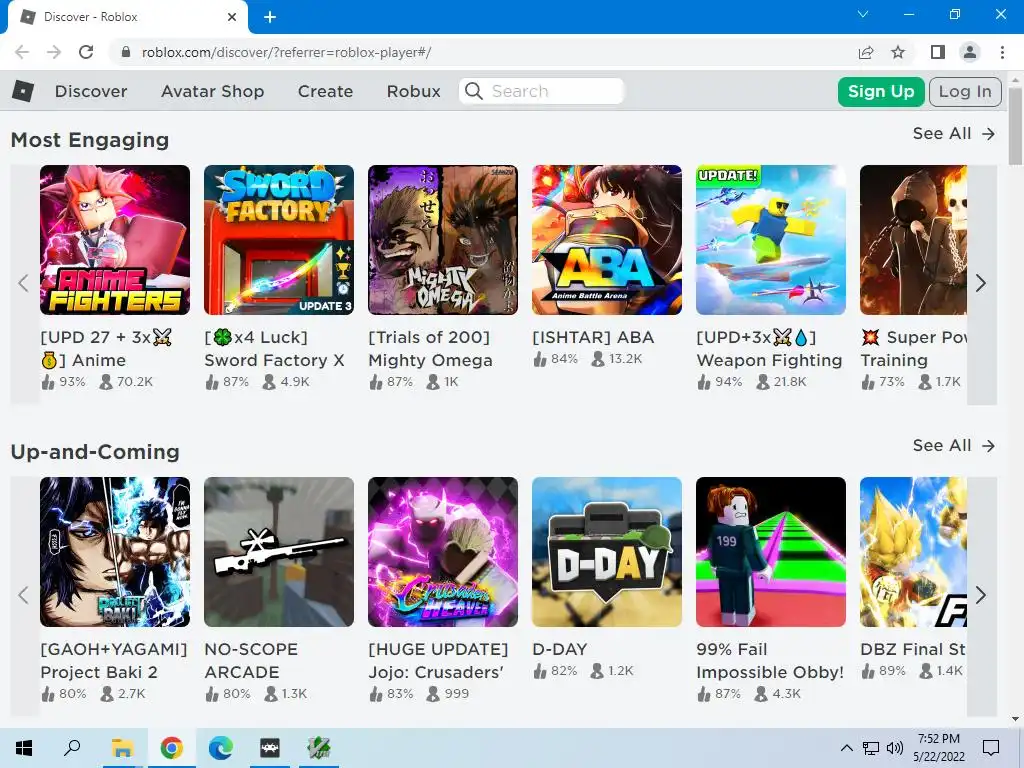Click See All for Up-and-Coming
This screenshot has width=1024, height=768.
pos(953,445)
